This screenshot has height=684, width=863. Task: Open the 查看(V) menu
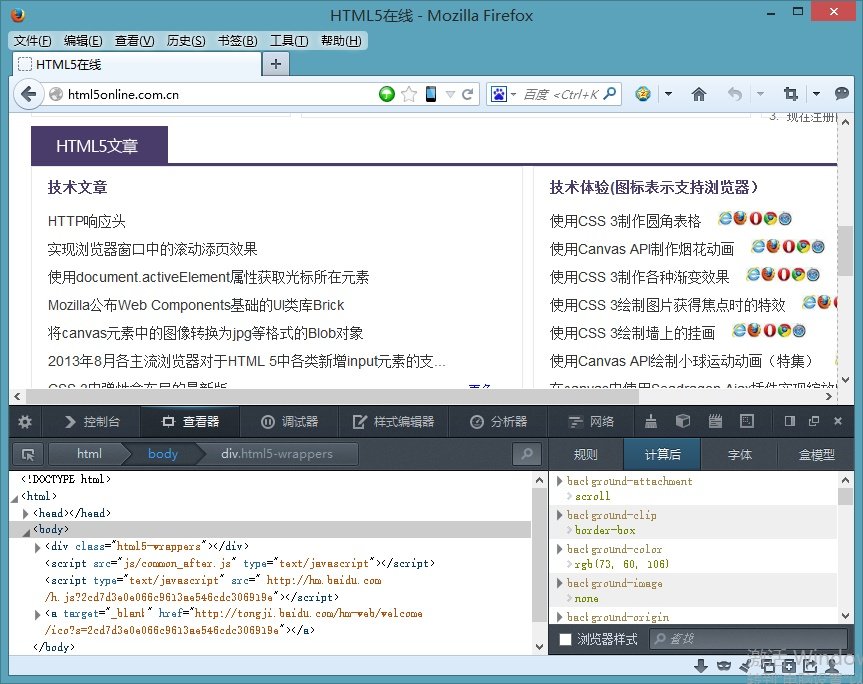click(134, 41)
